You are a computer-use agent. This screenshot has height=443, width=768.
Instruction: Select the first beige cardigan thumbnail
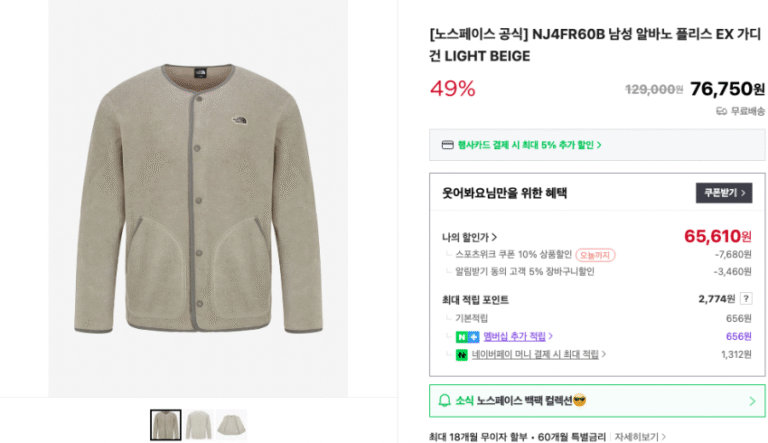166,425
